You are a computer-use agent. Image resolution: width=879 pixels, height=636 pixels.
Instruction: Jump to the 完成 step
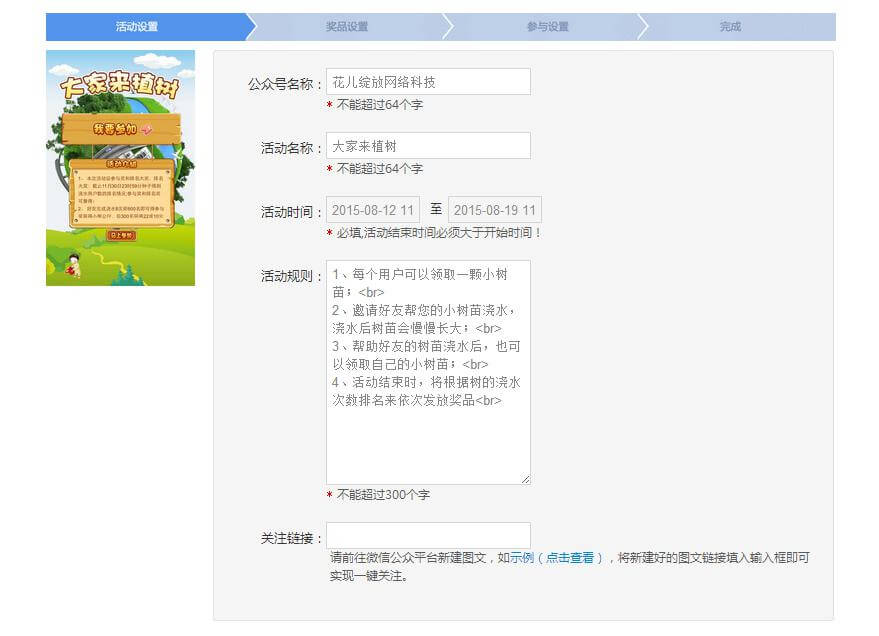[x=730, y=27]
